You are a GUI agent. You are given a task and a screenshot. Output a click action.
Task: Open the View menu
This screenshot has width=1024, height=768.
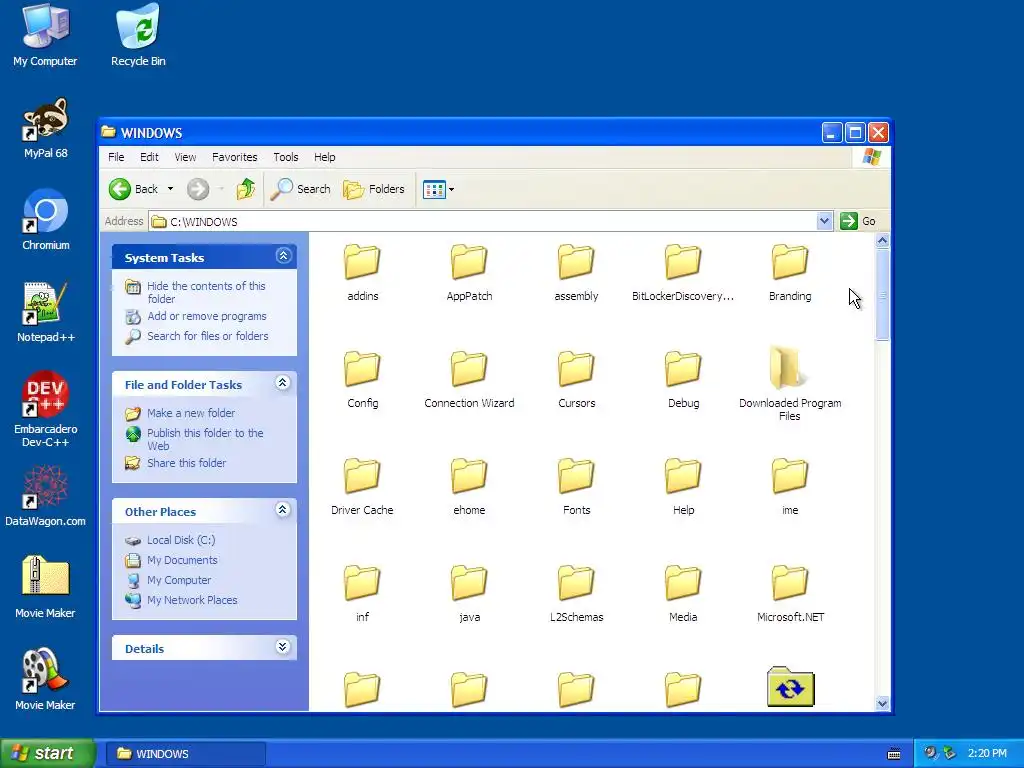[185, 157]
